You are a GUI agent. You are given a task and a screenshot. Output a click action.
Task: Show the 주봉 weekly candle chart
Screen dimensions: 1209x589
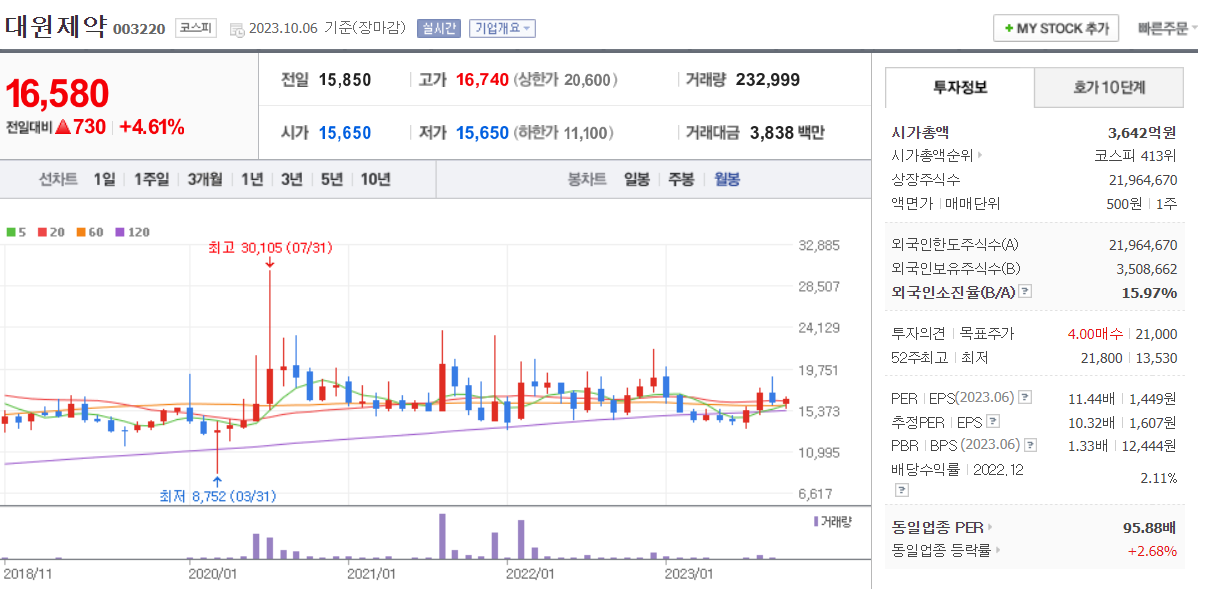point(681,180)
